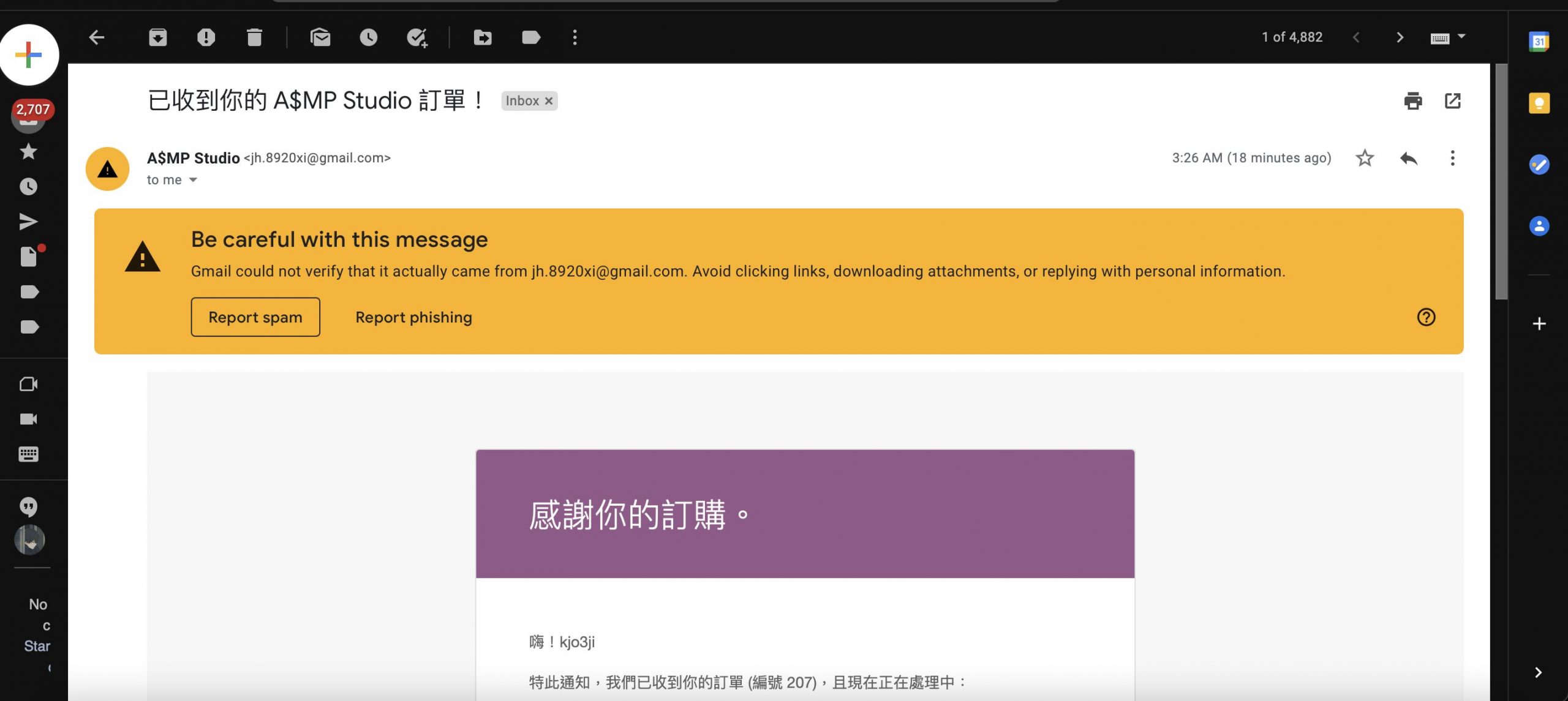Screen dimensions: 1568x701
Task: Mark the message as unread
Action: click(x=320, y=37)
